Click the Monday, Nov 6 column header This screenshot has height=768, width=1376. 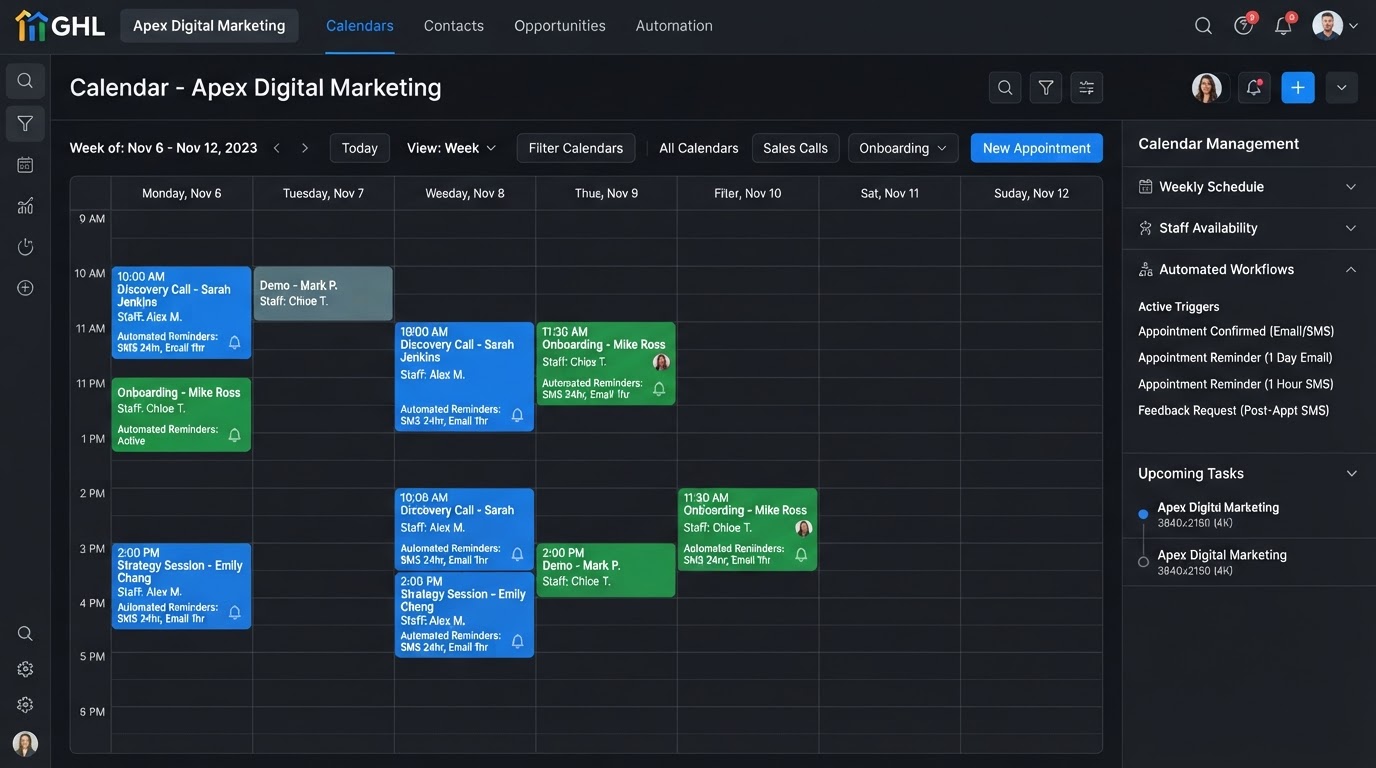point(182,193)
